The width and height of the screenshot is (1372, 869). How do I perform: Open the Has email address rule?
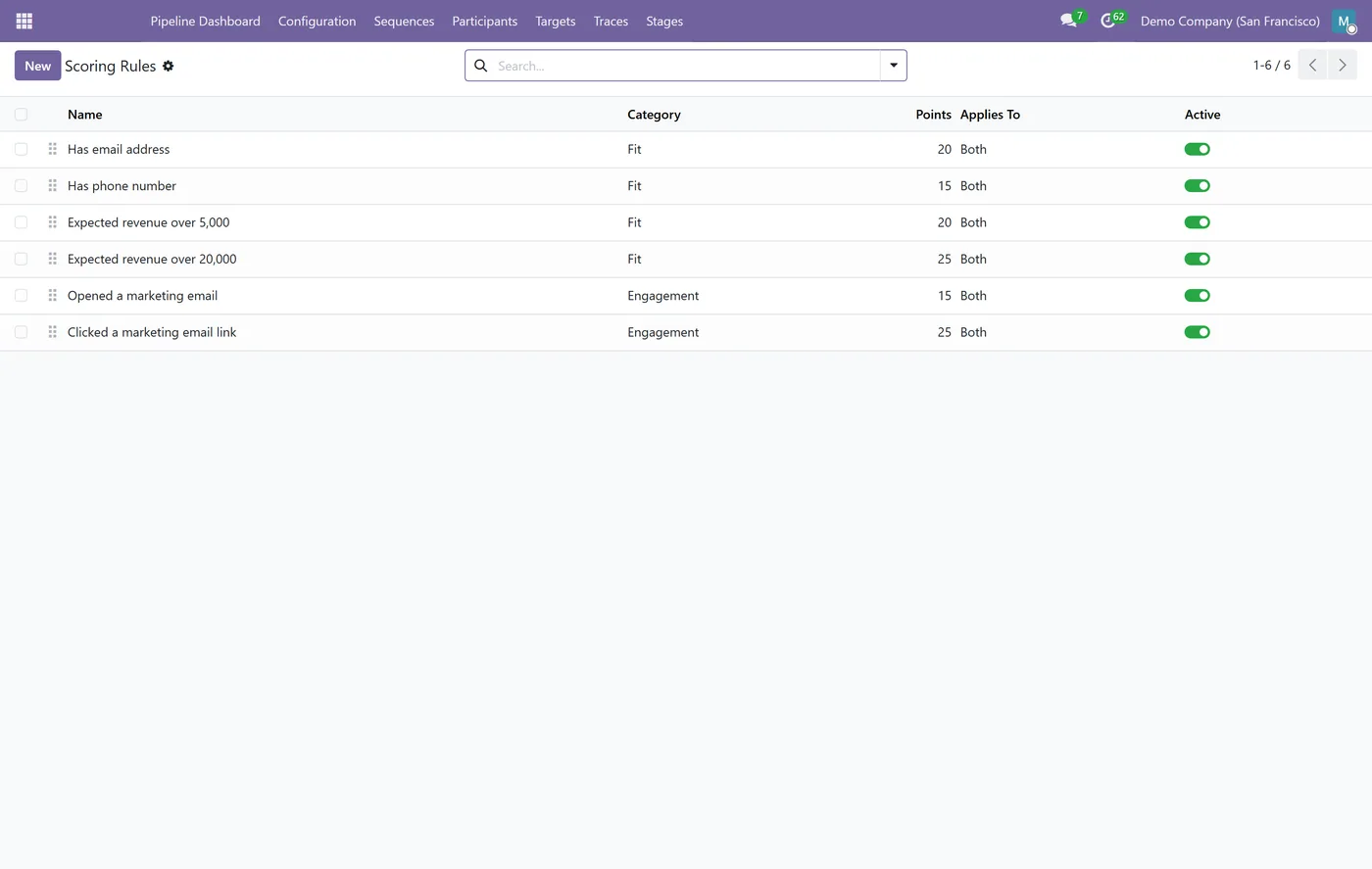click(119, 149)
